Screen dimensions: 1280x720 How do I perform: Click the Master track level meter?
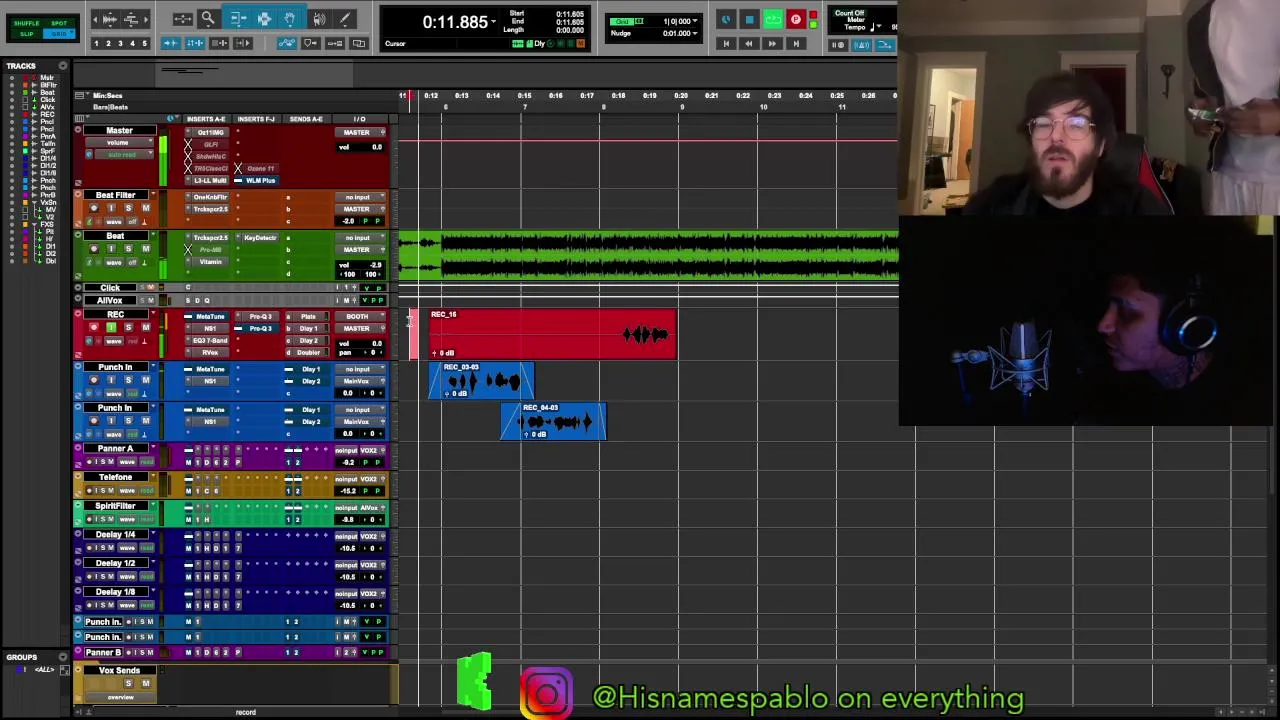pos(163,159)
